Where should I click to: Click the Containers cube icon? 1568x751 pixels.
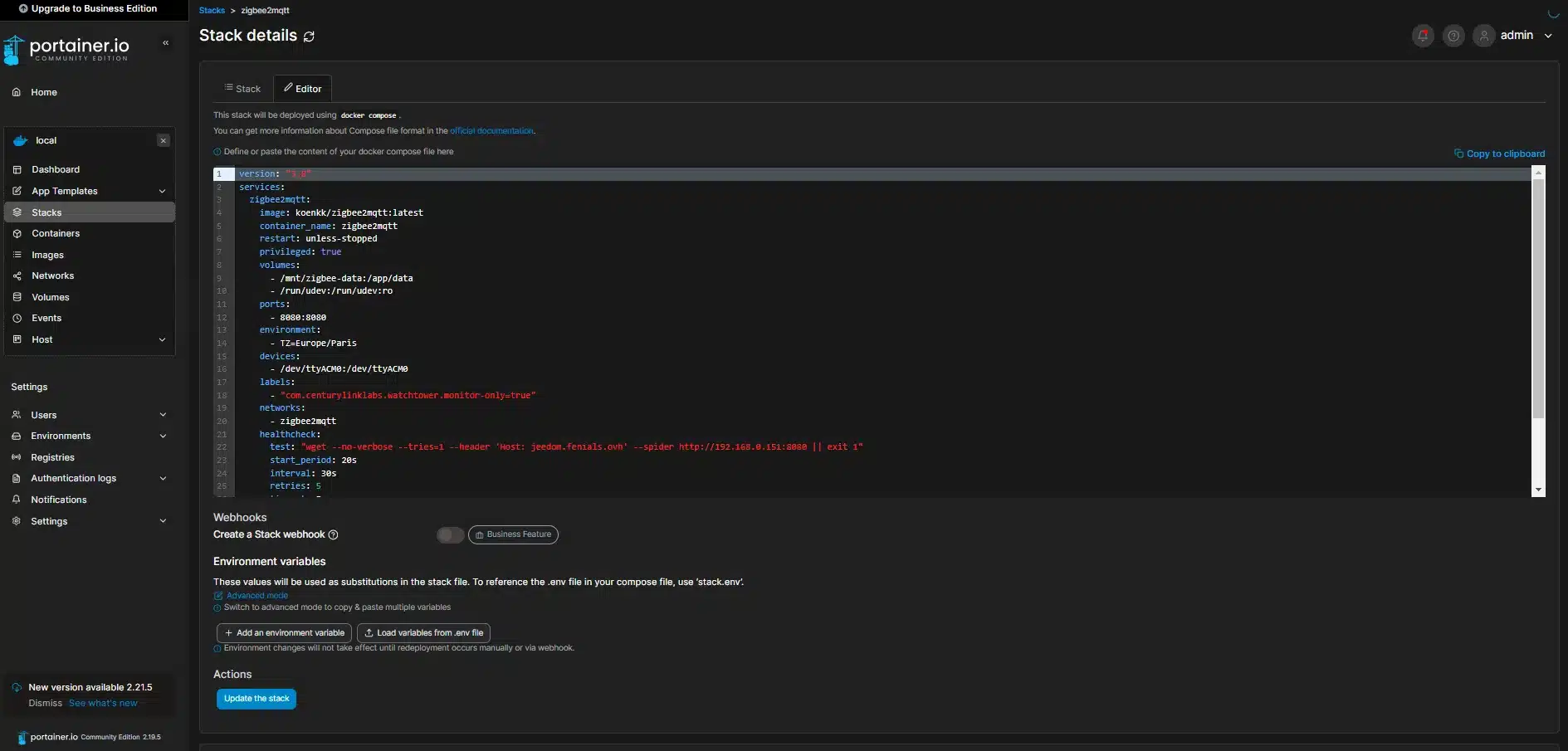pos(17,233)
